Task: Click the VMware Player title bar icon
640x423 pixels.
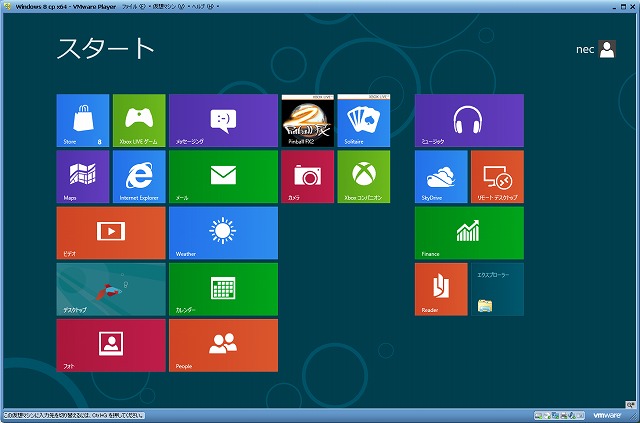Action: [x=7, y=7]
